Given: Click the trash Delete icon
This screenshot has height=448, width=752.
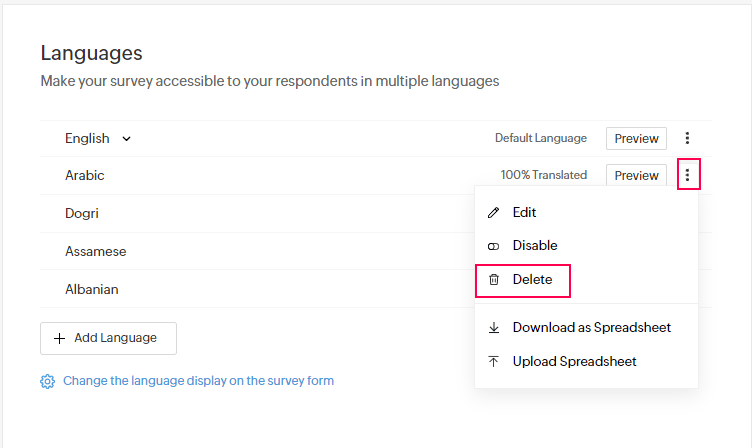Looking at the screenshot, I should 493,280.
